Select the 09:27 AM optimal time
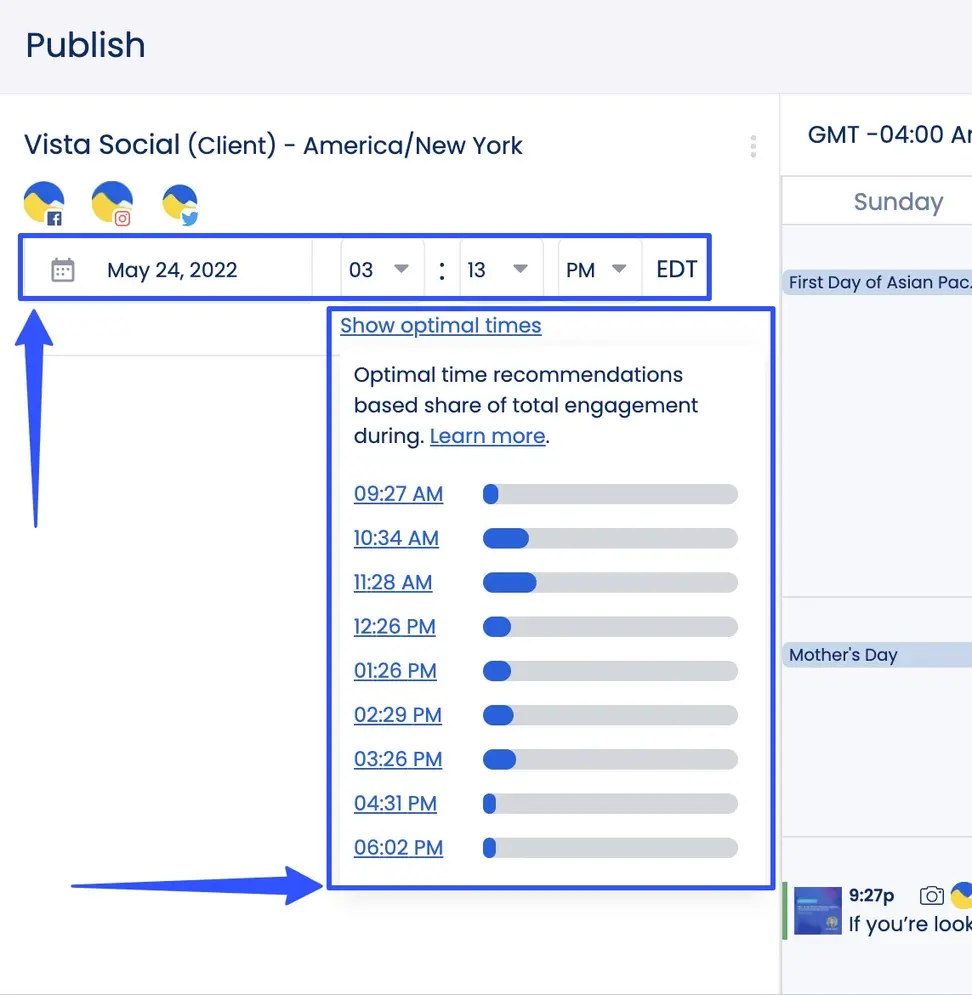This screenshot has height=995, width=972. tap(398, 494)
